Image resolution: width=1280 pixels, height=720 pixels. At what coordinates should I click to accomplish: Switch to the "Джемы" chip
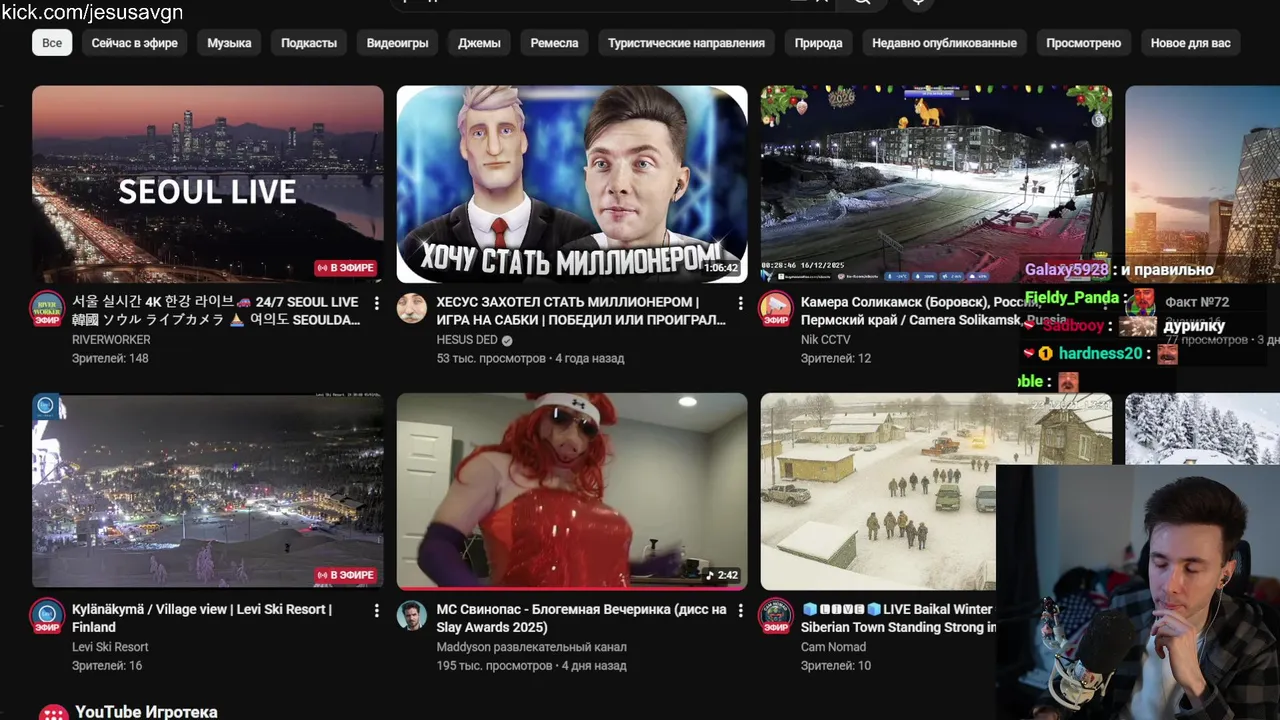click(x=479, y=43)
